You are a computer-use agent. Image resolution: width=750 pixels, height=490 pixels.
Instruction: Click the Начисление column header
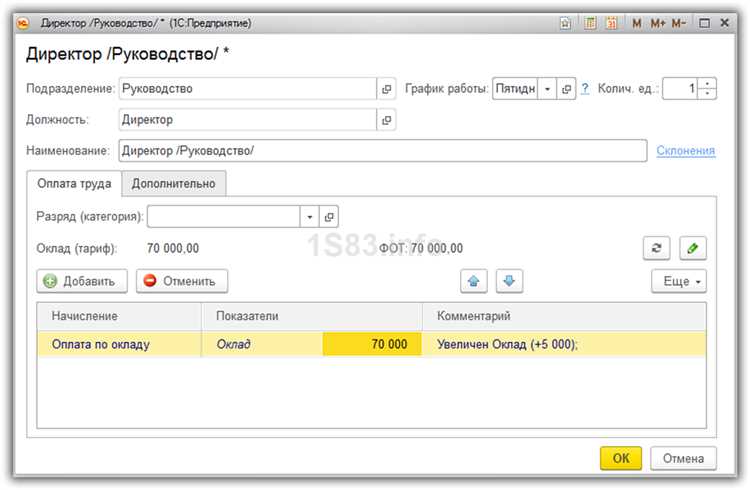tap(119, 316)
